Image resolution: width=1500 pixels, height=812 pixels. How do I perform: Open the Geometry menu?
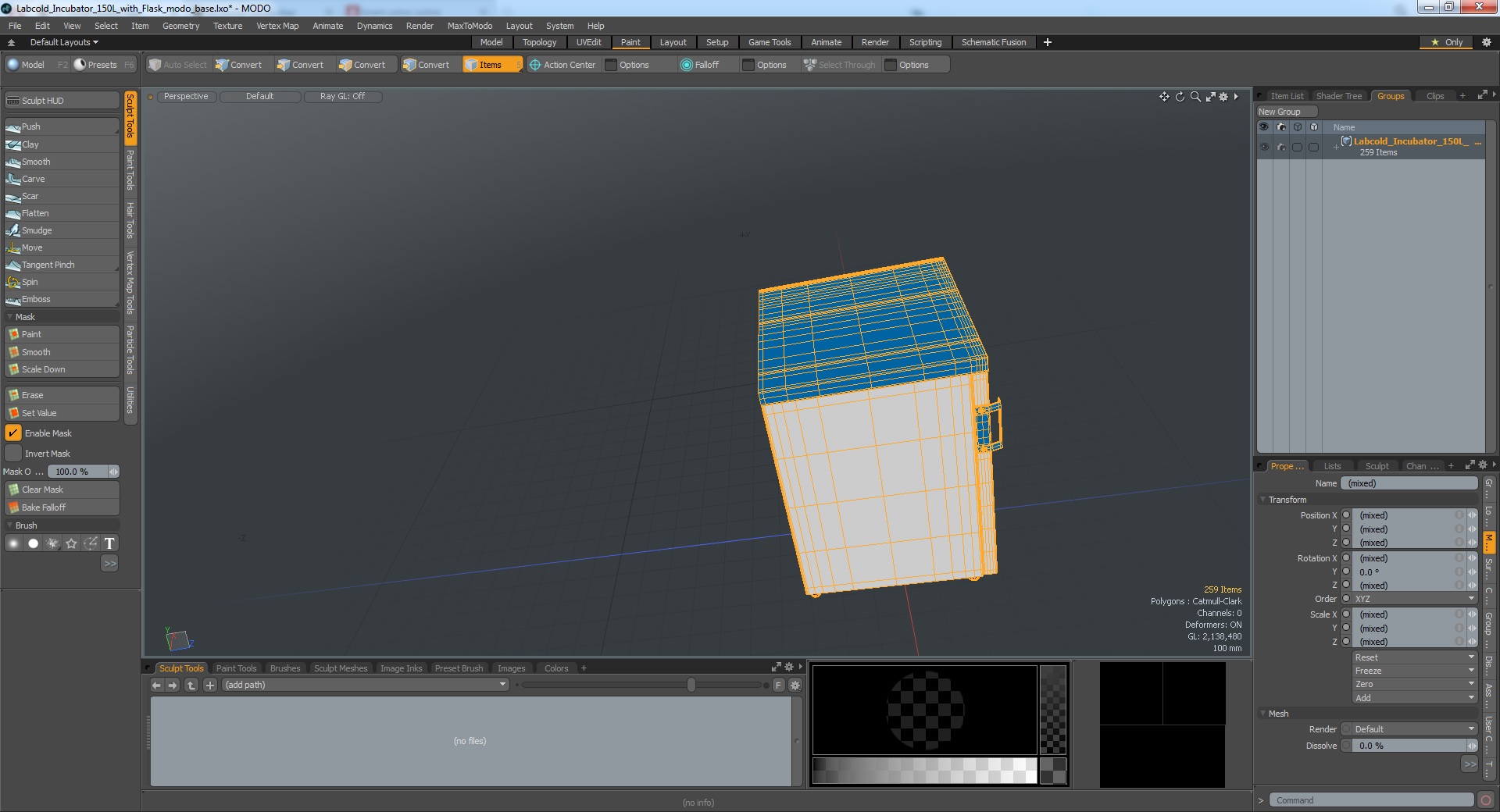coord(180,26)
